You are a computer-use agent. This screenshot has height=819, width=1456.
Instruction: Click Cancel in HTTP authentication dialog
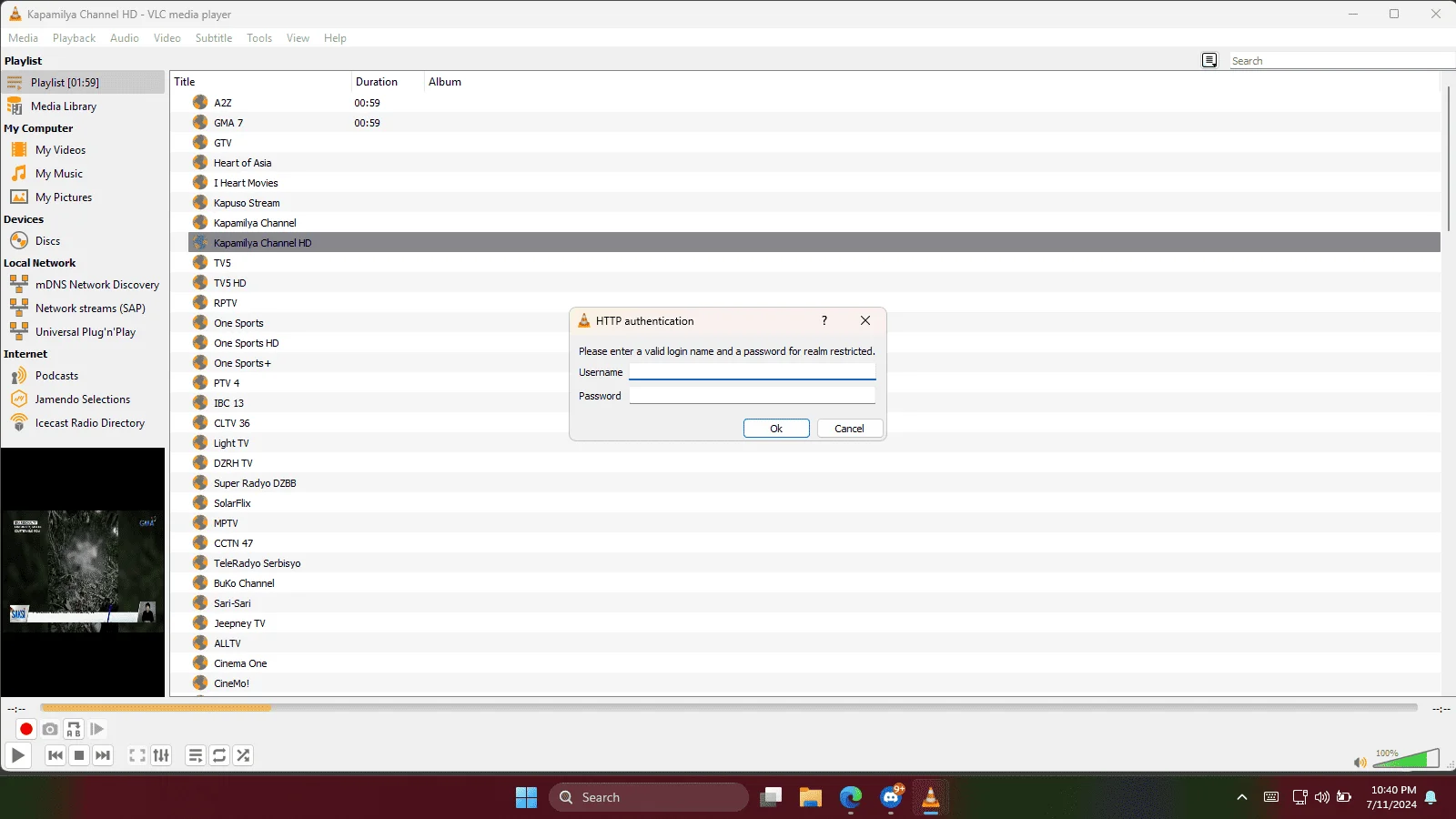pyautogui.click(x=850, y=429)
